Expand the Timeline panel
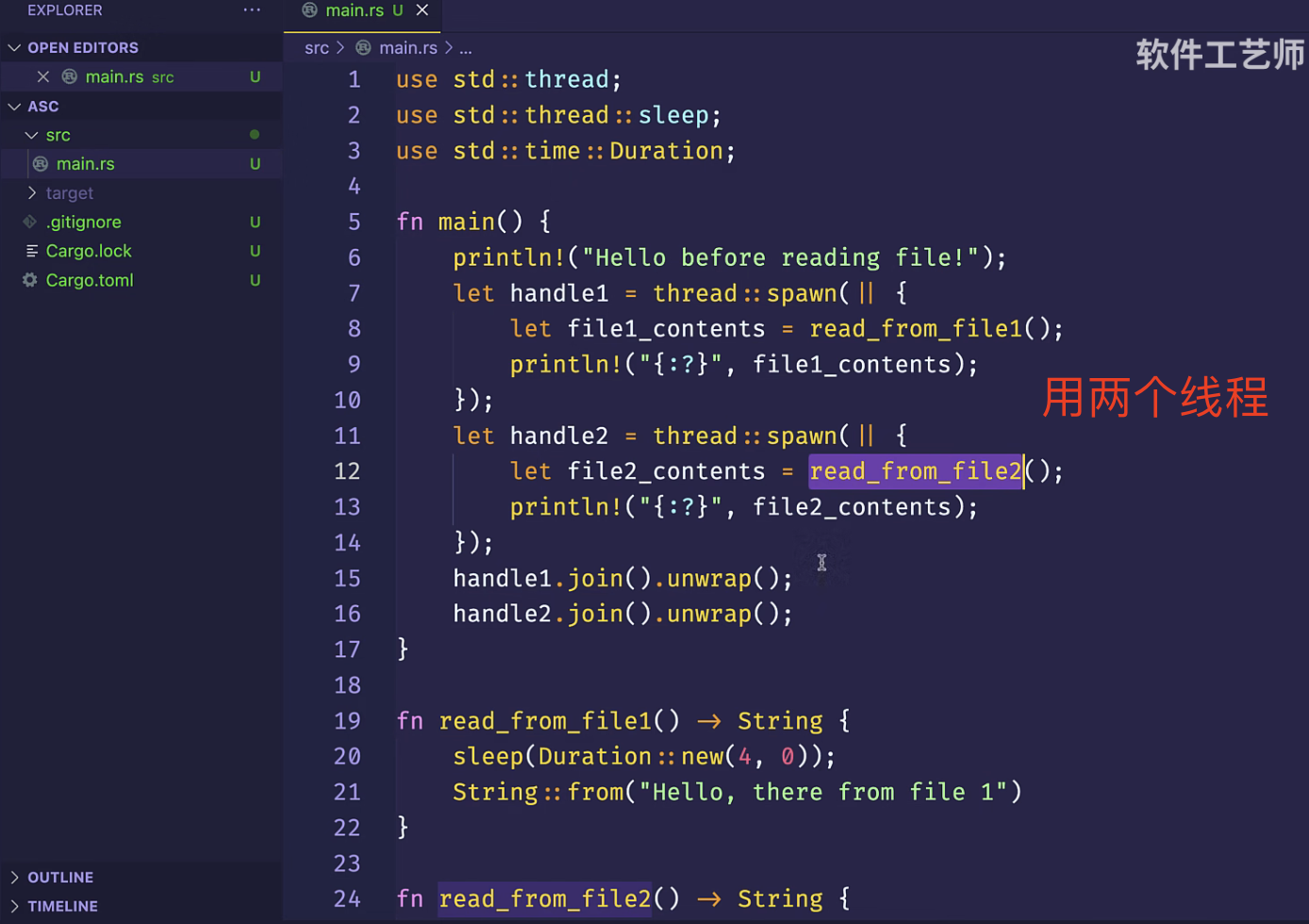The image size is (1309, 924). (14, 907)
